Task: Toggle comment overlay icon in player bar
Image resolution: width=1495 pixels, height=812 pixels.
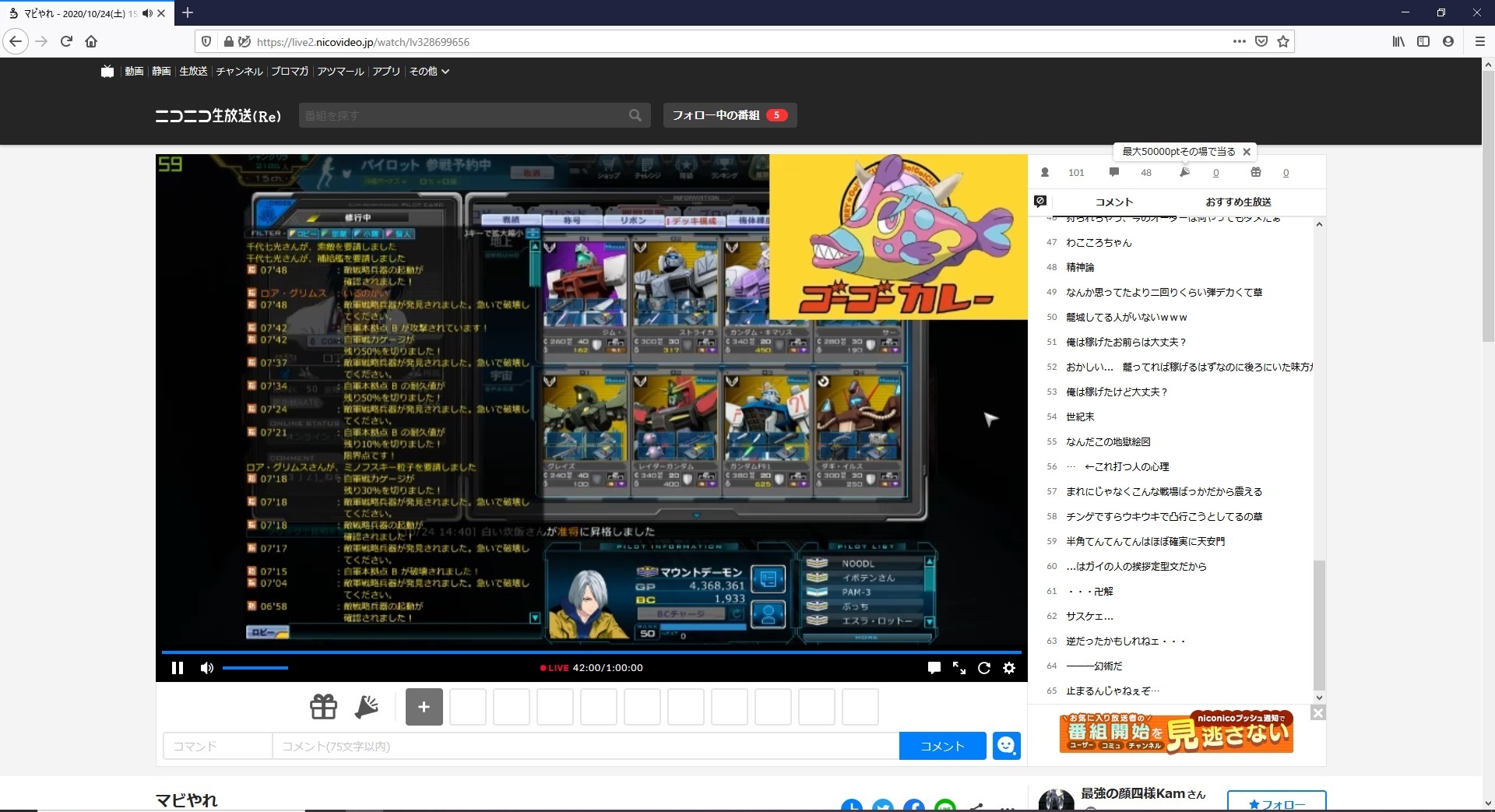Action: point(934,668)
